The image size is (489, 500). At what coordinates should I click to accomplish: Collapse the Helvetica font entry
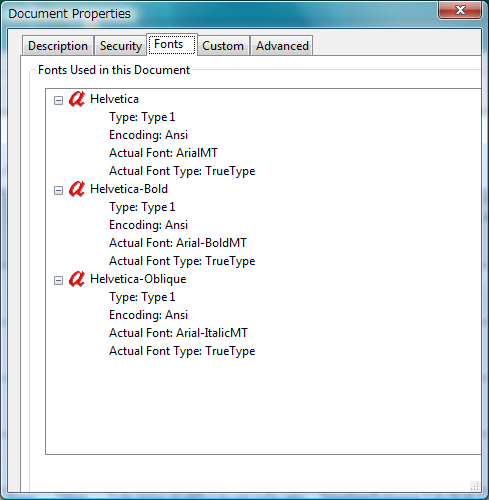tap(58, 100)
